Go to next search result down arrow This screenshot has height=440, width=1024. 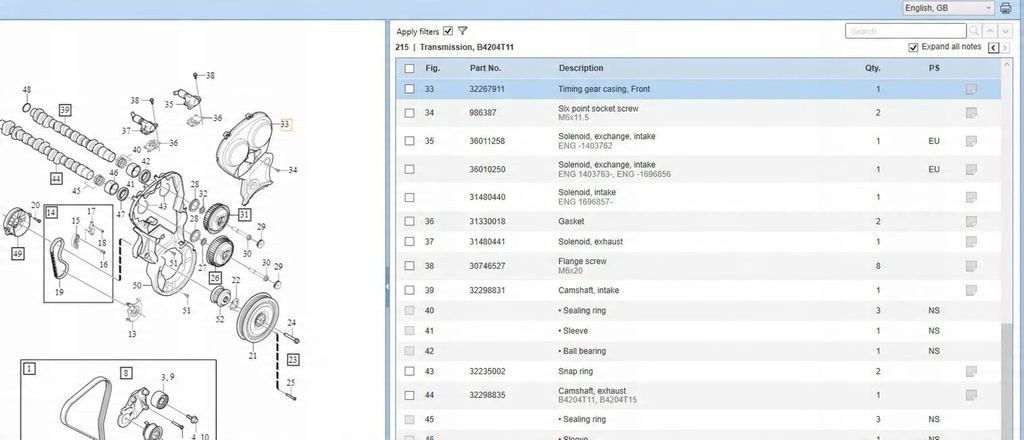tap(1003, 31)
